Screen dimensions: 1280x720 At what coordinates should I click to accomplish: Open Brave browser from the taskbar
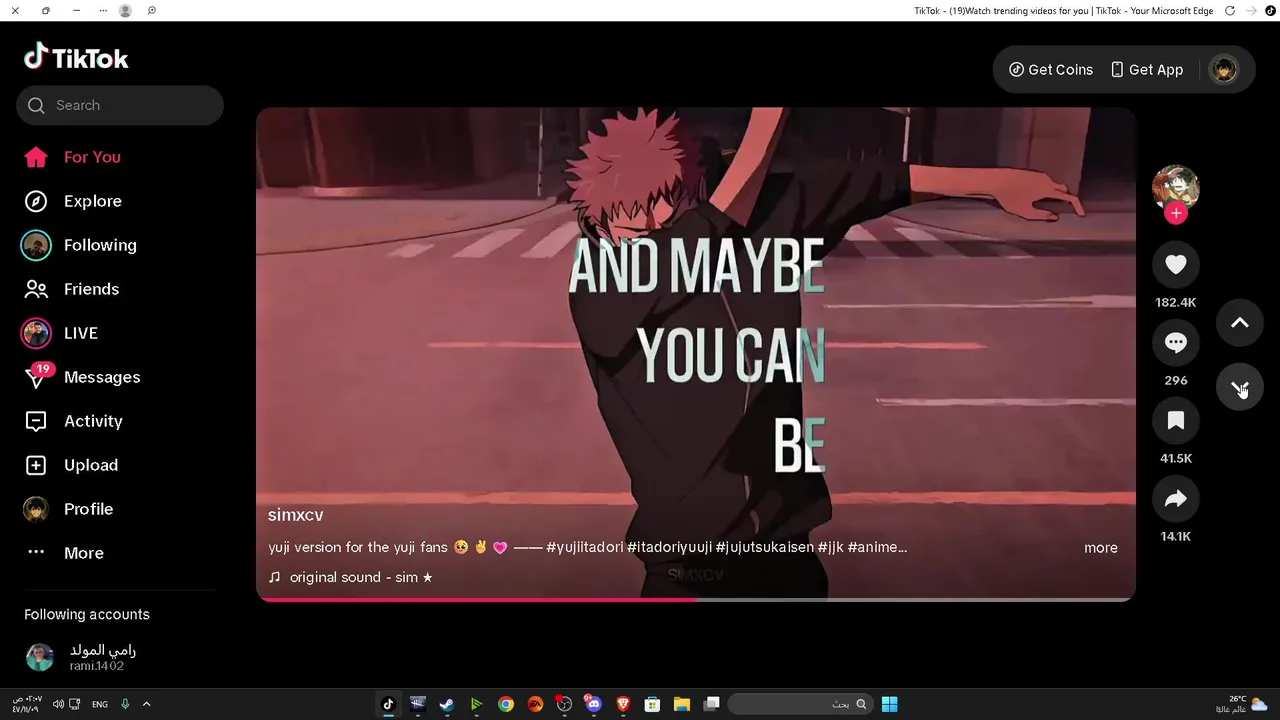coord(623,704)
